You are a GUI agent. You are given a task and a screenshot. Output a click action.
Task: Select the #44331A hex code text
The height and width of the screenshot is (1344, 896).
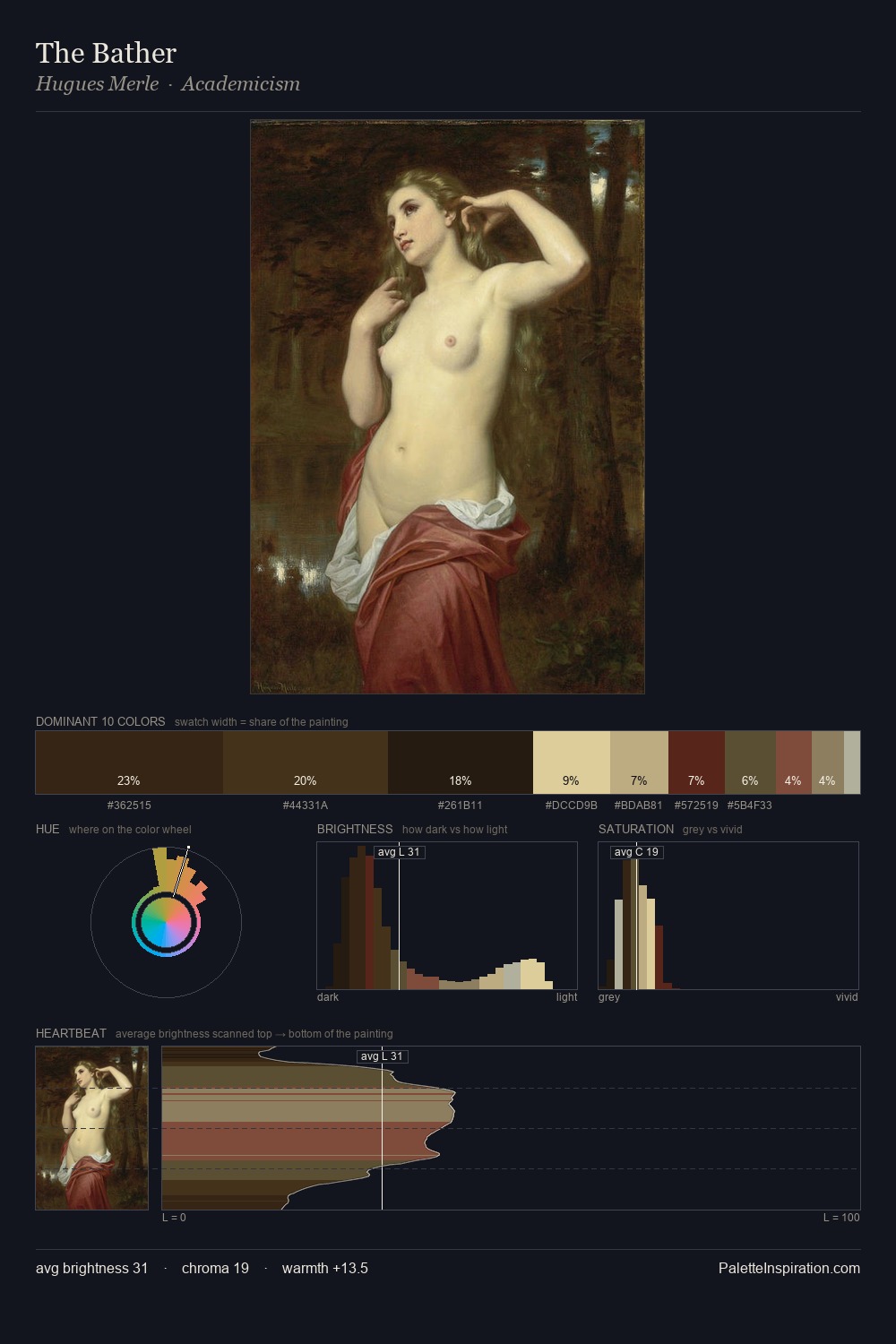pos(306,806)
